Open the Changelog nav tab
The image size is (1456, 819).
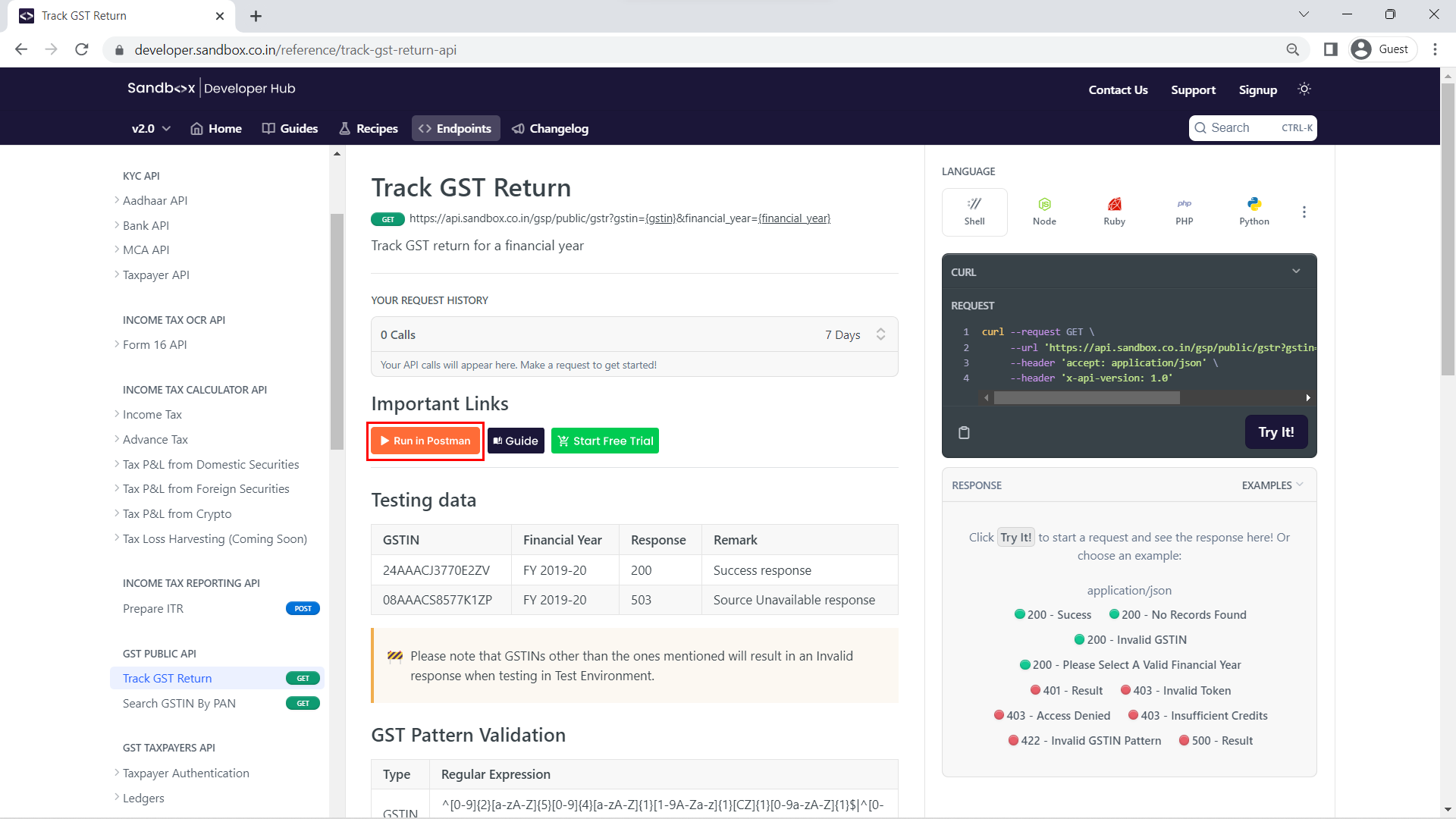[x=551, y=128]
